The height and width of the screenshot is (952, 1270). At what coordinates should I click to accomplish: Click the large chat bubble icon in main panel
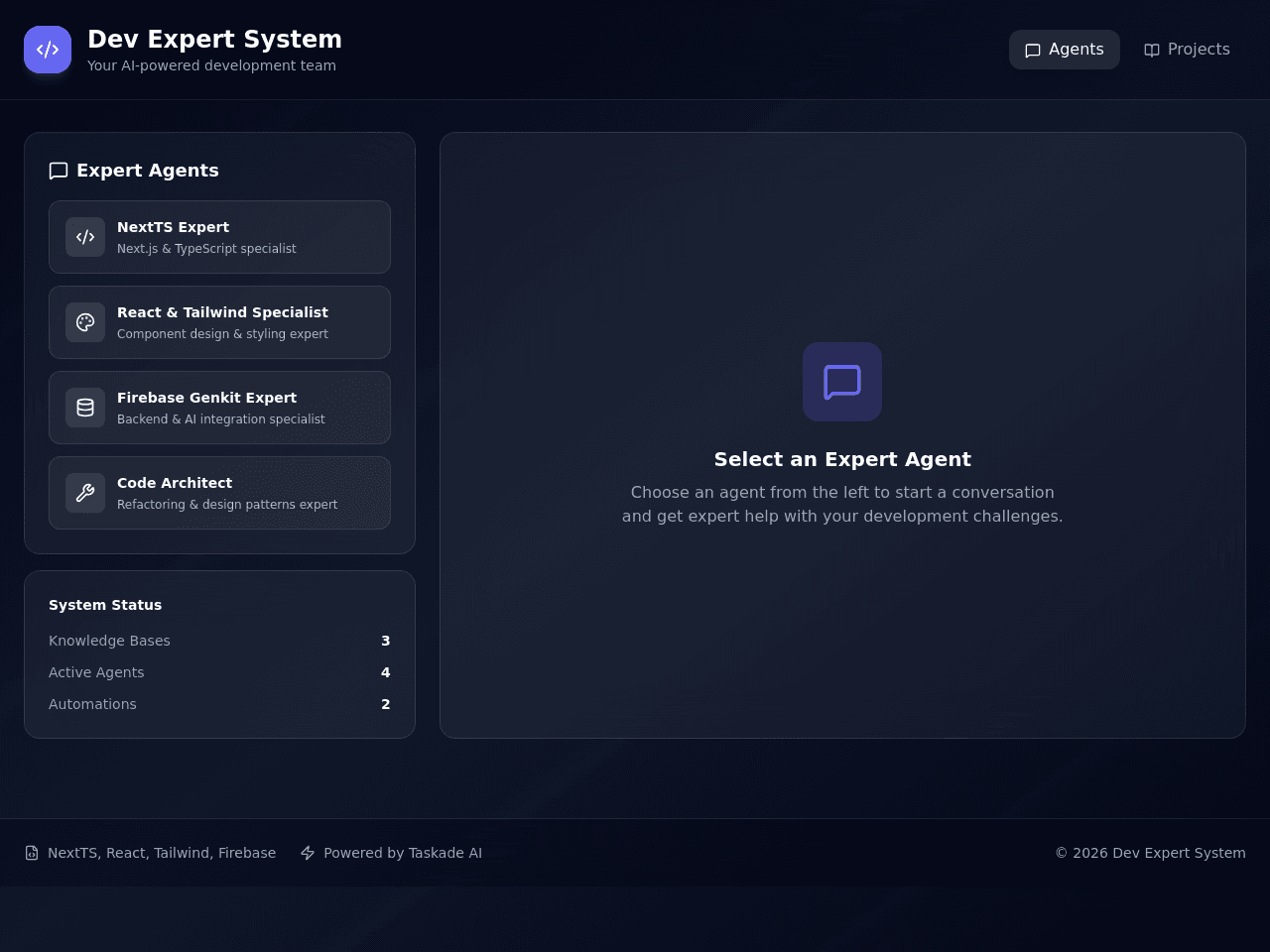(842, 382)
